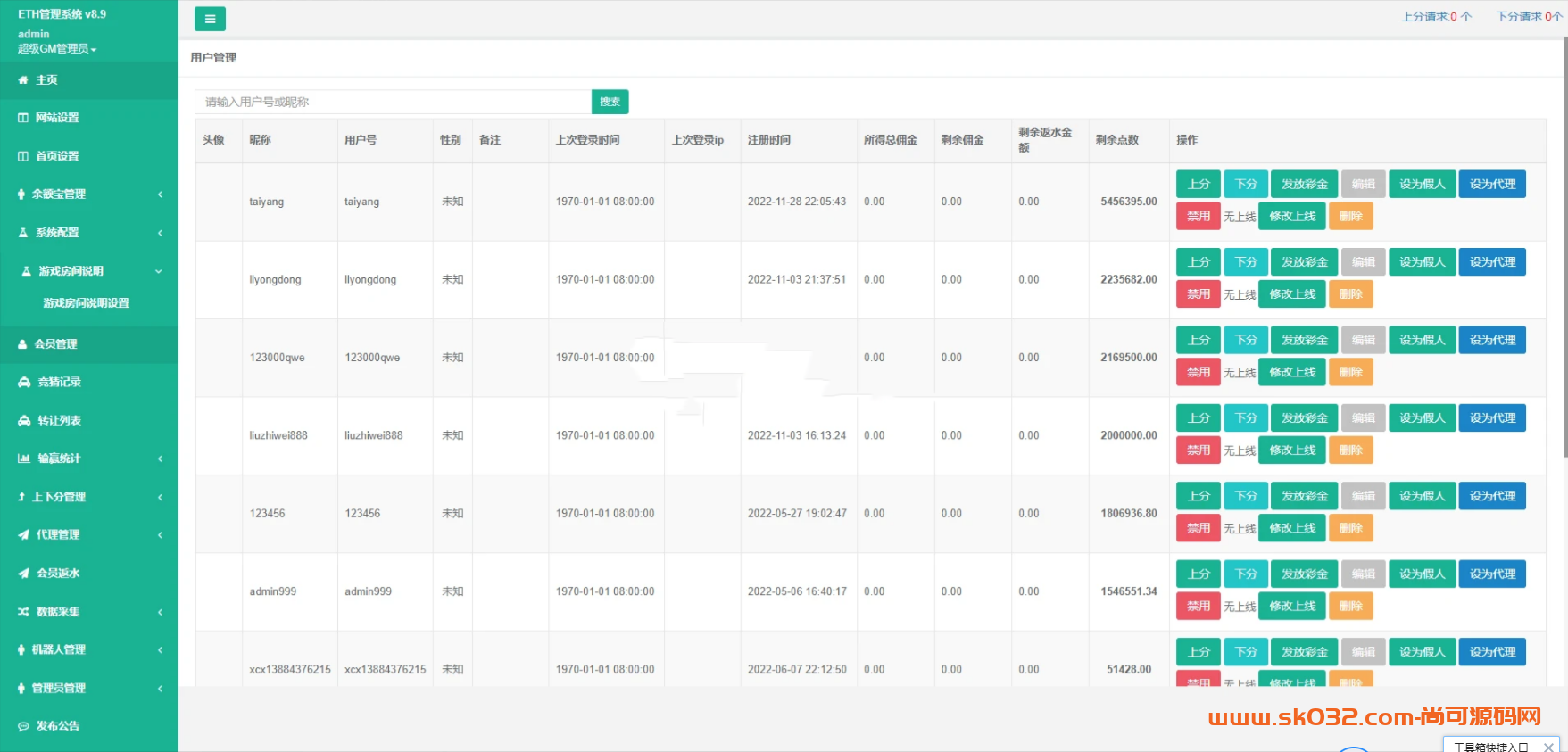Select the 5456395.00 points cell
The image size is (1568, 752).
point(1129,202)
